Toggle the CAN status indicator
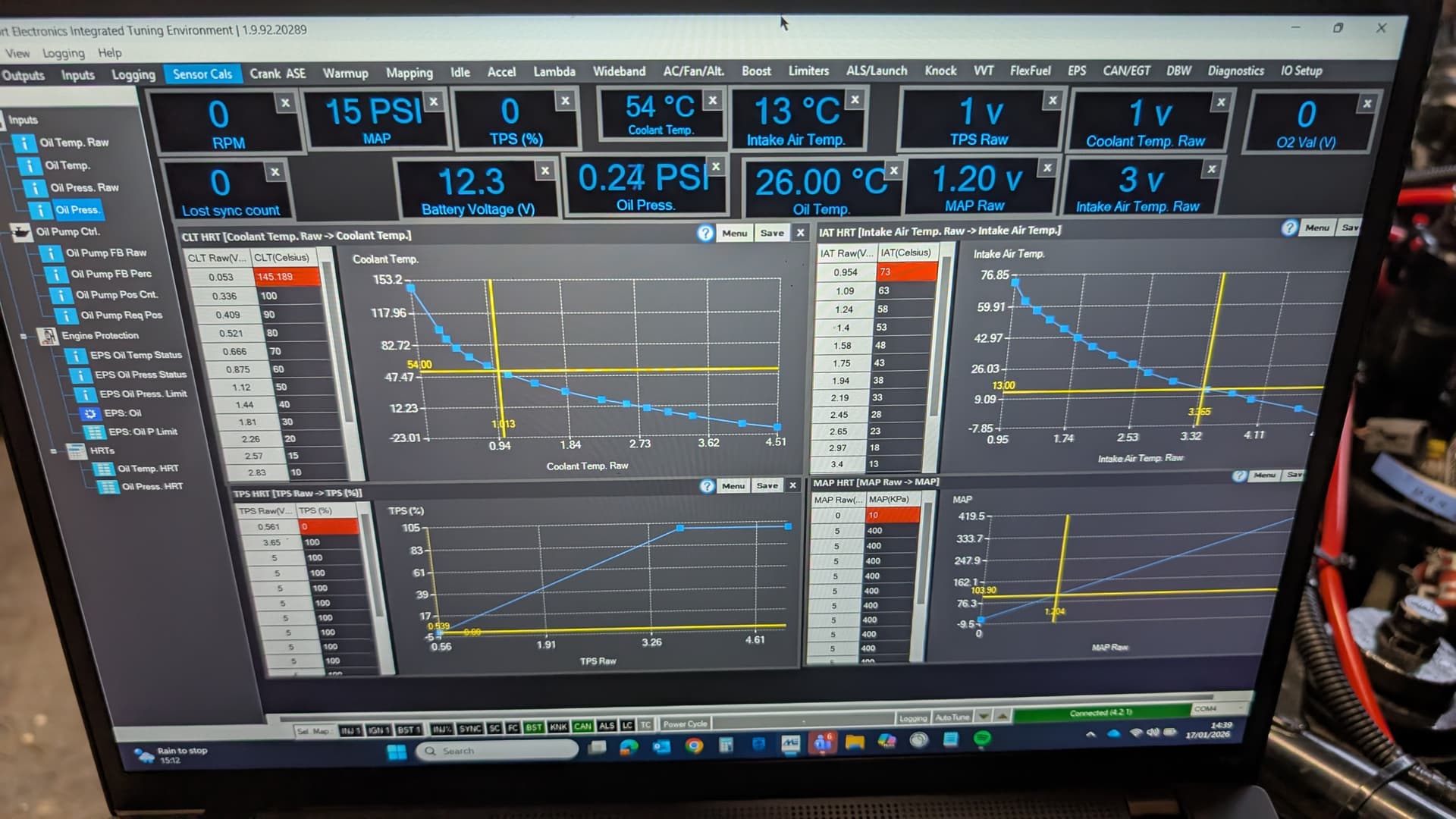 [x=582, y=726]
